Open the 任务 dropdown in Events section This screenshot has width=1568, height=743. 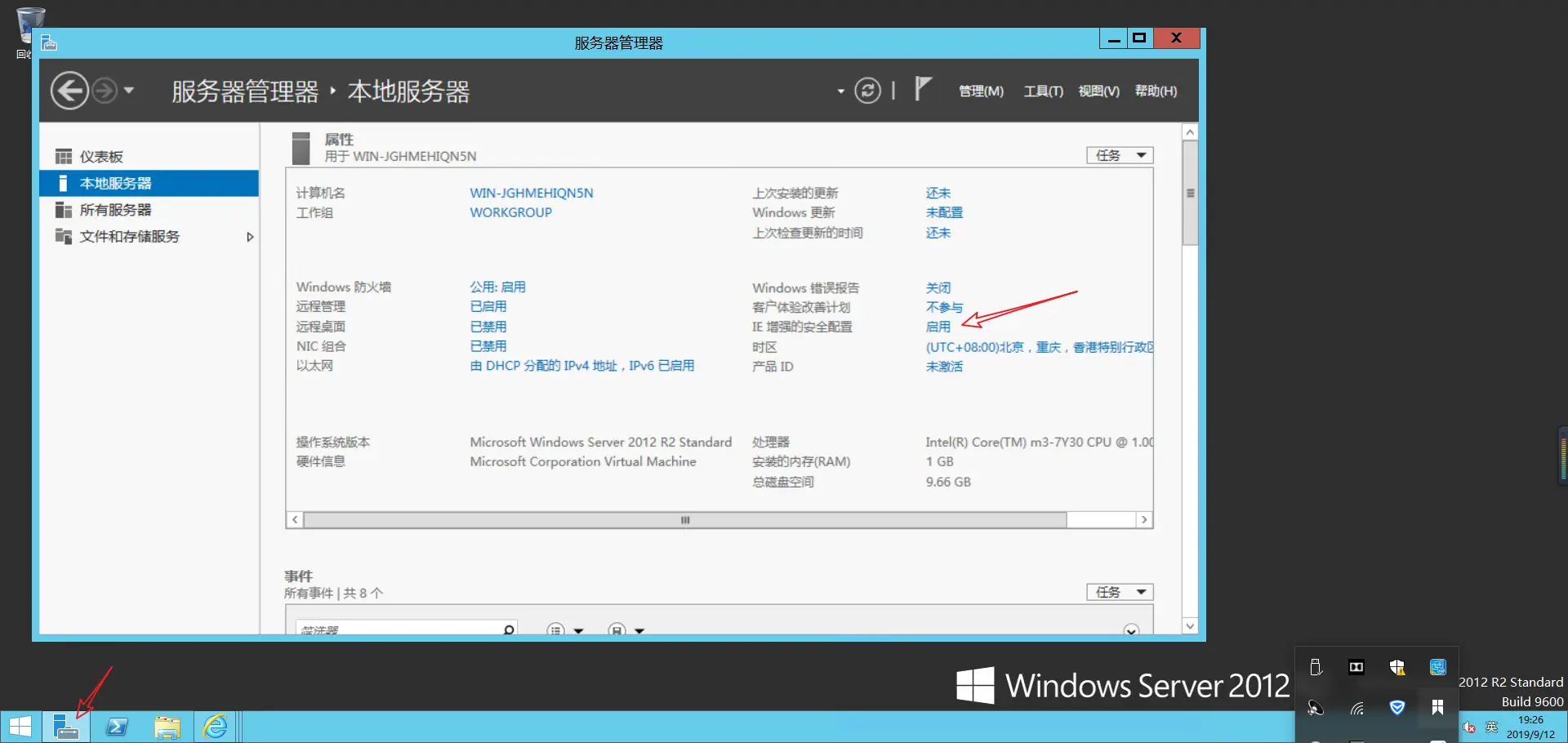[1120, 592]
